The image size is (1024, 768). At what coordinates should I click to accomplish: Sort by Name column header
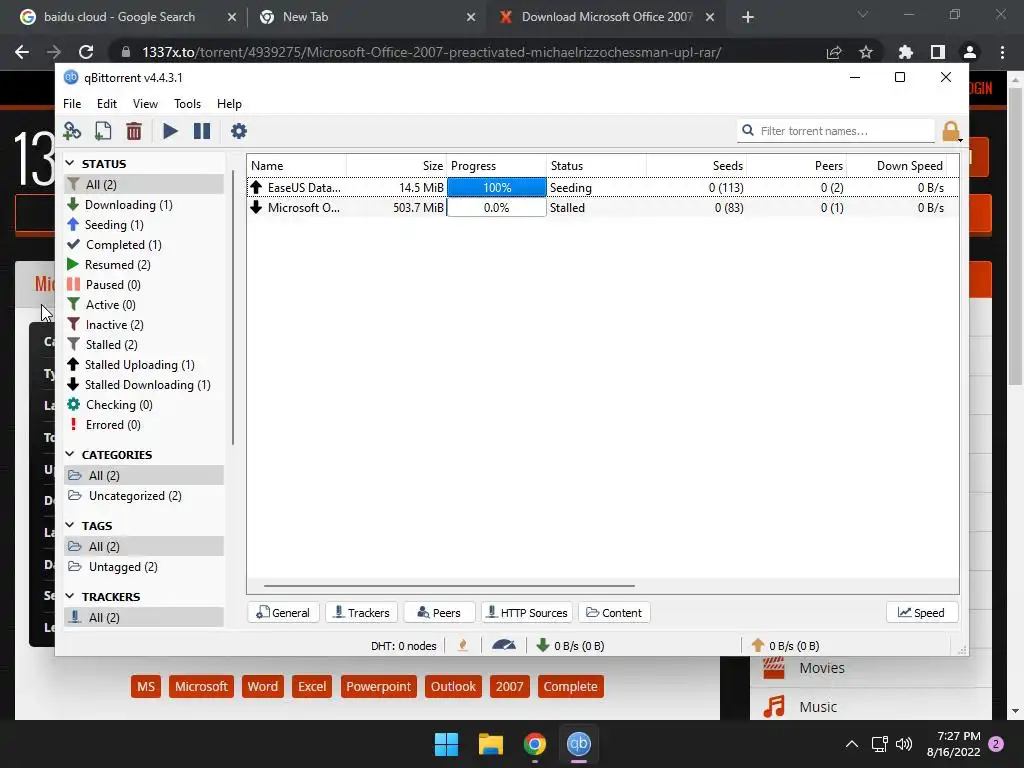point(296,166)
